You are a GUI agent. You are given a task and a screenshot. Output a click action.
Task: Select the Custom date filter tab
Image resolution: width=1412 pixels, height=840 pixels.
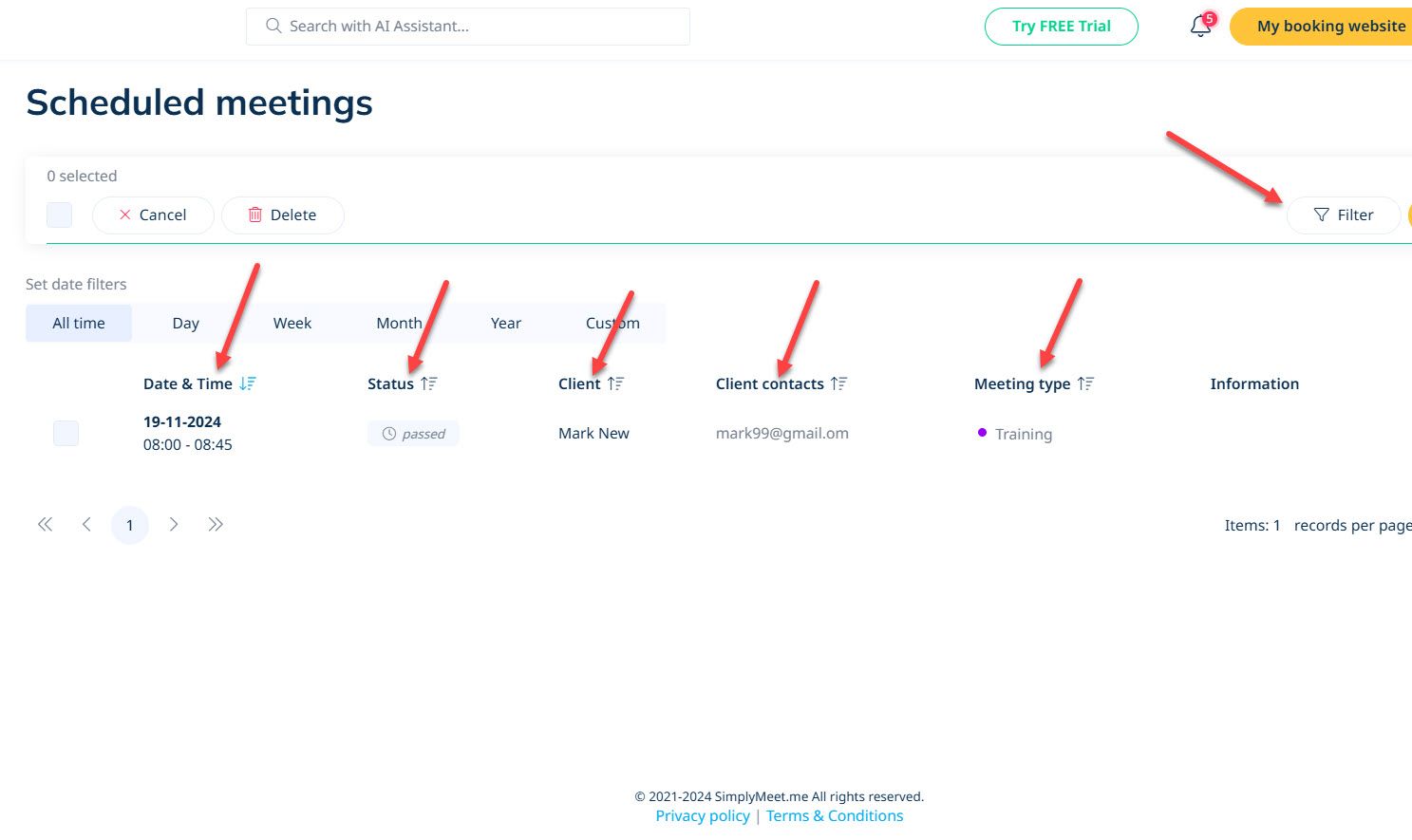pyautogui.click(x=612, y=323)
